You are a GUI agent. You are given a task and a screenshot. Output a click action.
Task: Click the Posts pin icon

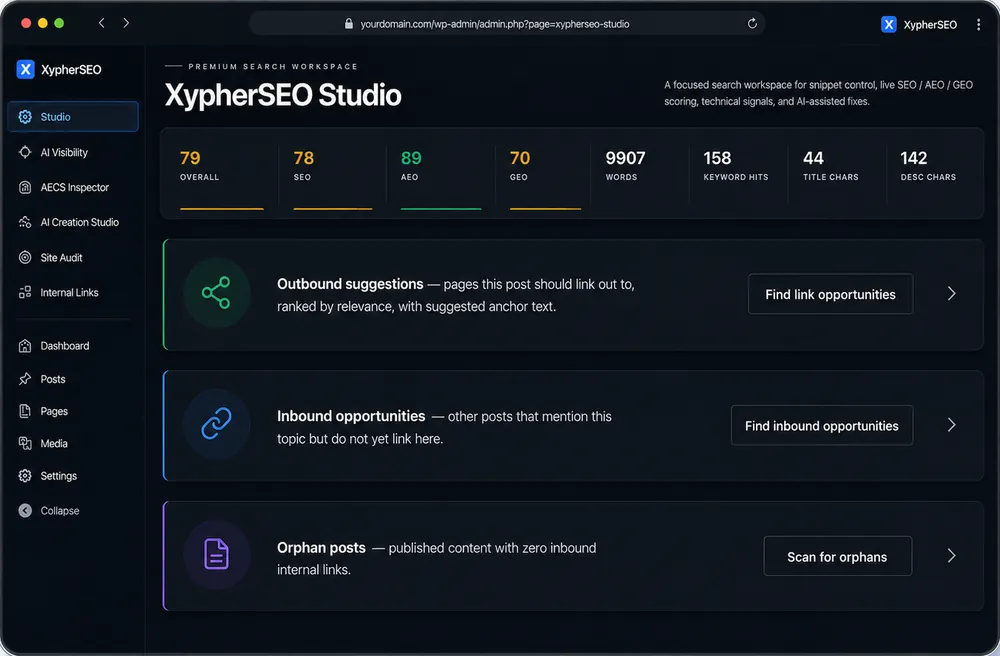coord(25,379)
